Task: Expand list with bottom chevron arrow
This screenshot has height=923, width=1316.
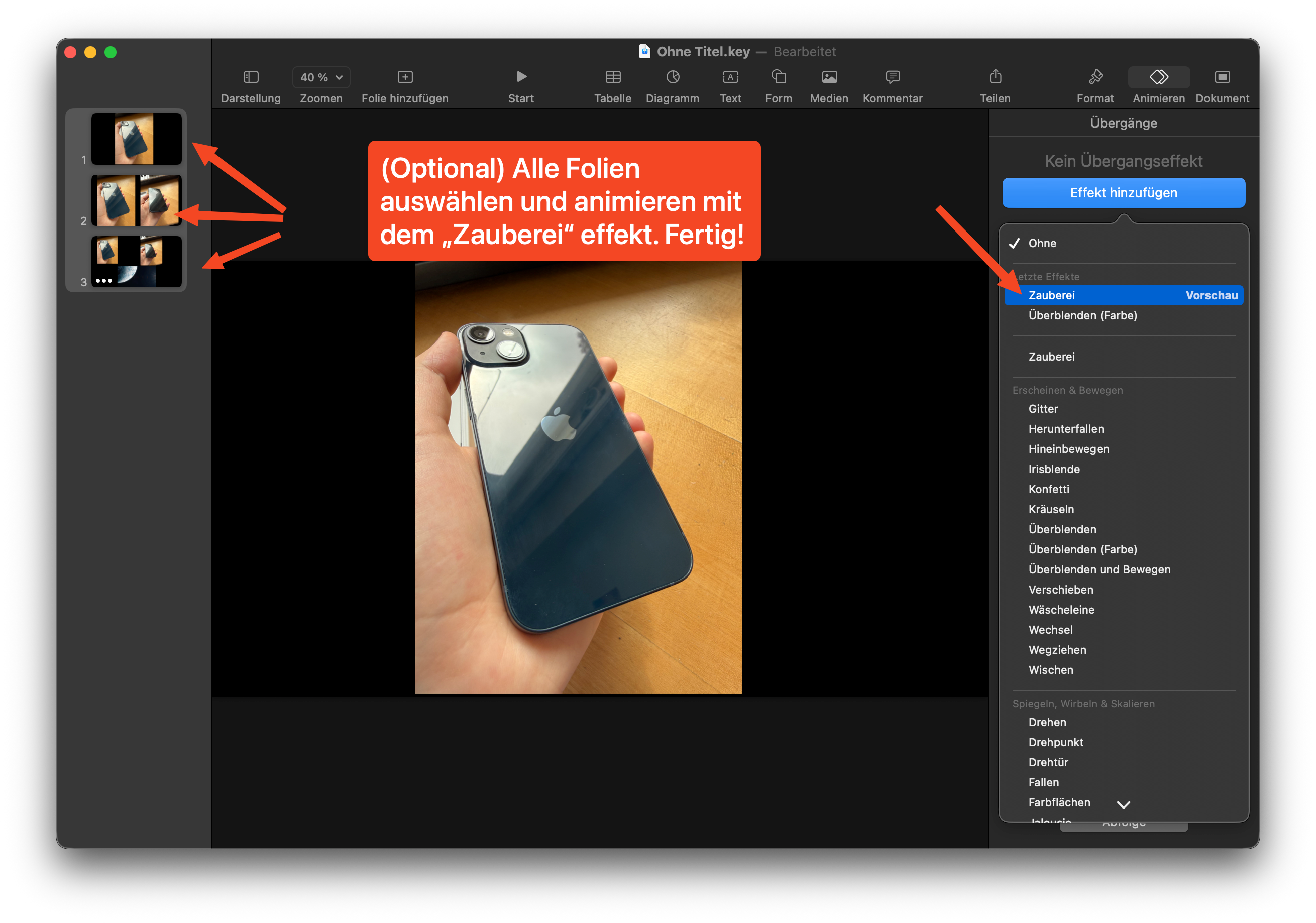Action: pyautogui.click(x=1124, y=805)
